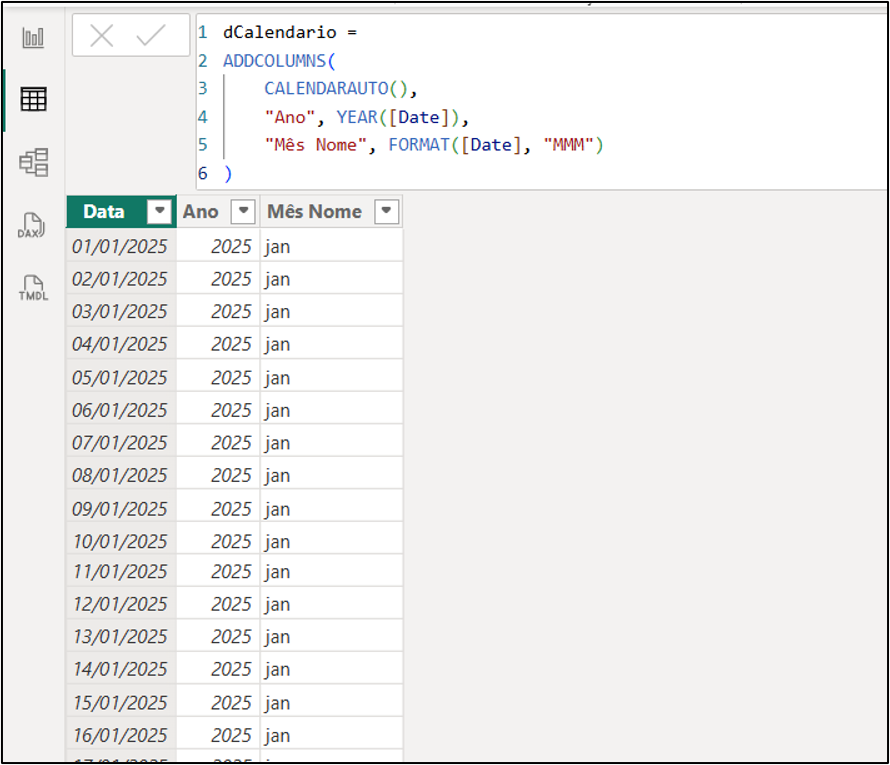Select date cell 08/01/2025
The width and height of the screenshot is (890, 765).
[121, 474]
